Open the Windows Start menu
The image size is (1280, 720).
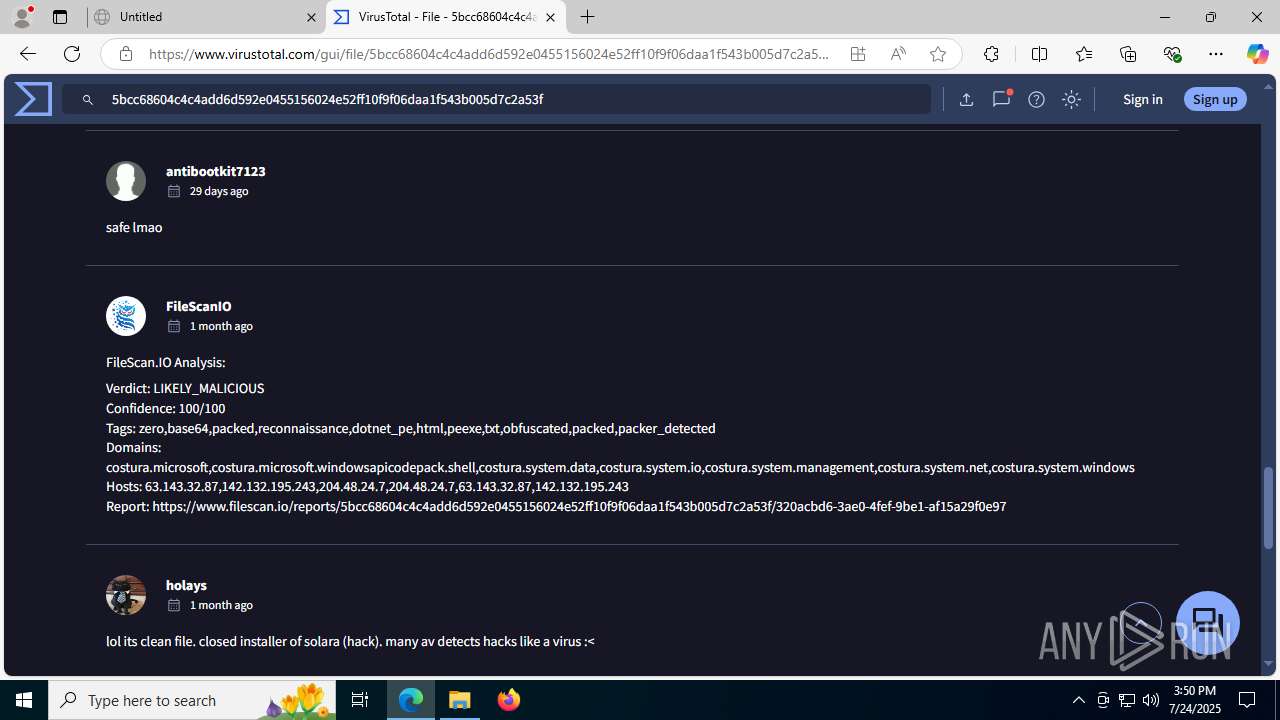pyautogui.click(x=24, y=700)
